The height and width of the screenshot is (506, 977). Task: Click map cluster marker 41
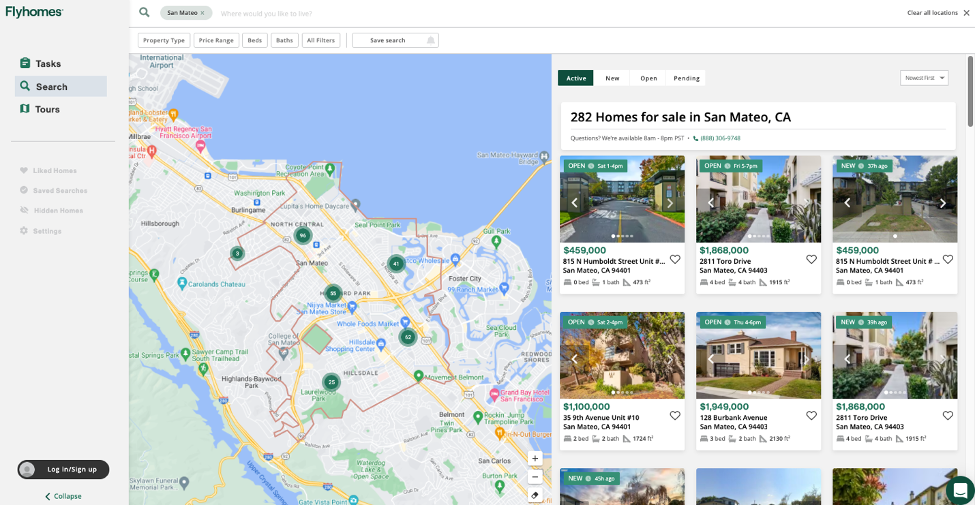pos(396,264)
